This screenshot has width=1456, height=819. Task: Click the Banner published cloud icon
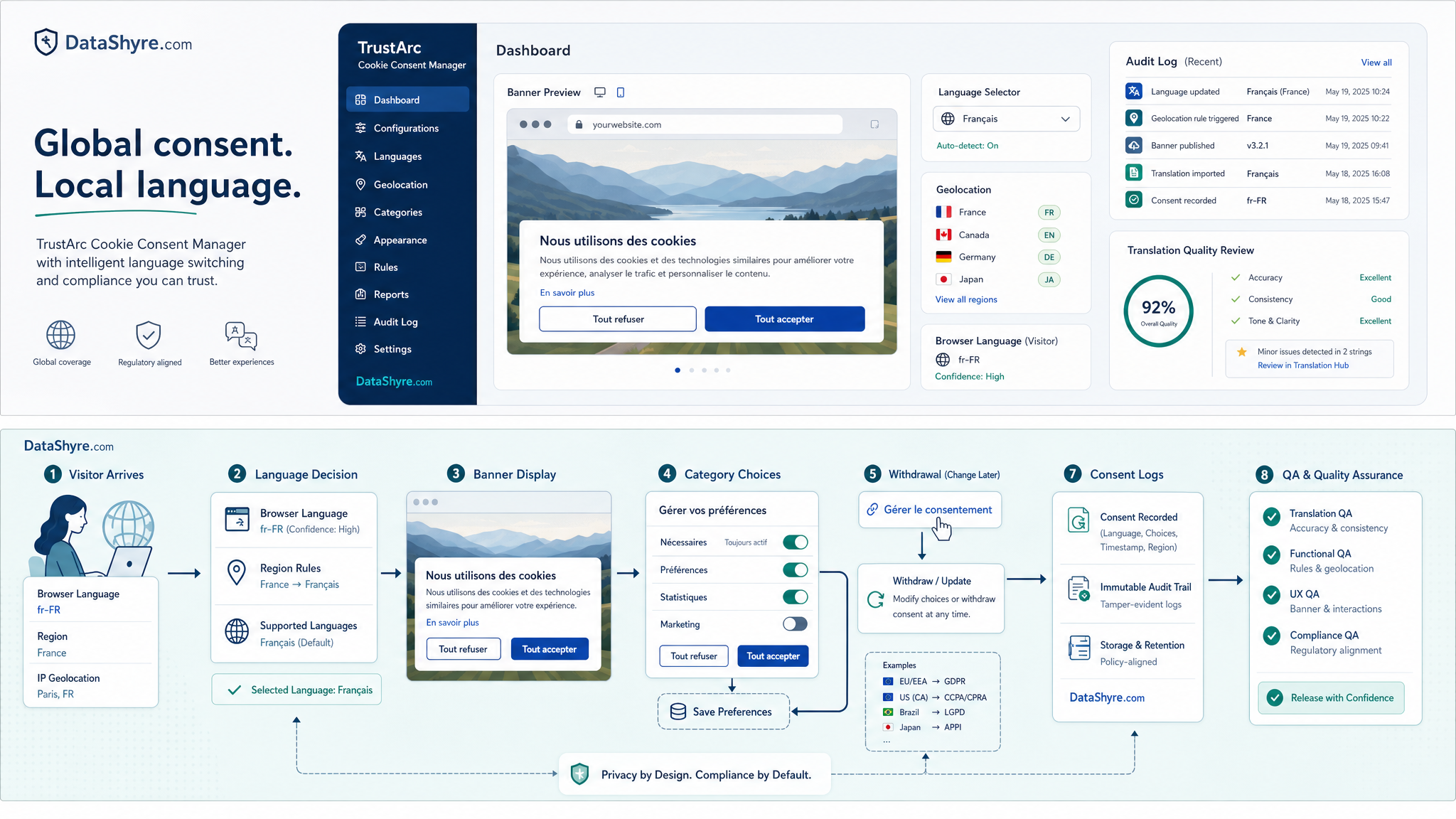coord(1134,145)
